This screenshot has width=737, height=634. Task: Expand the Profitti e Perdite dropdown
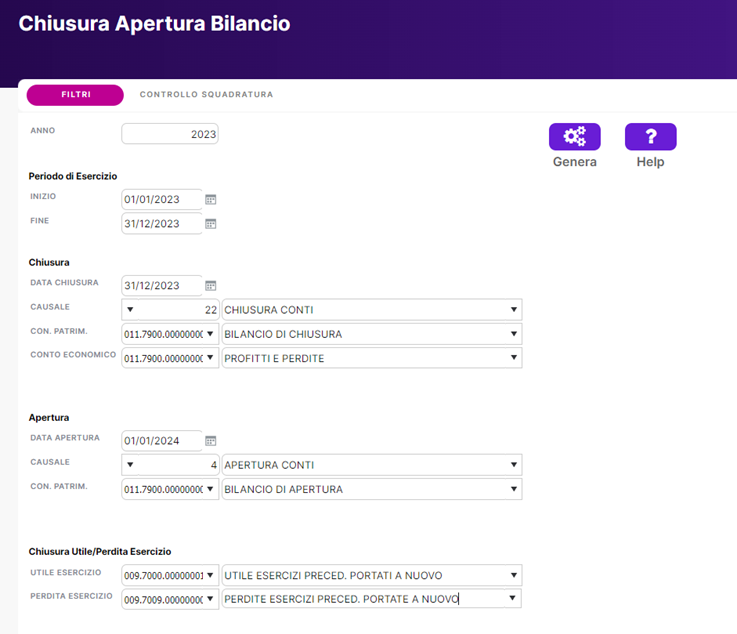coord(514,358)
